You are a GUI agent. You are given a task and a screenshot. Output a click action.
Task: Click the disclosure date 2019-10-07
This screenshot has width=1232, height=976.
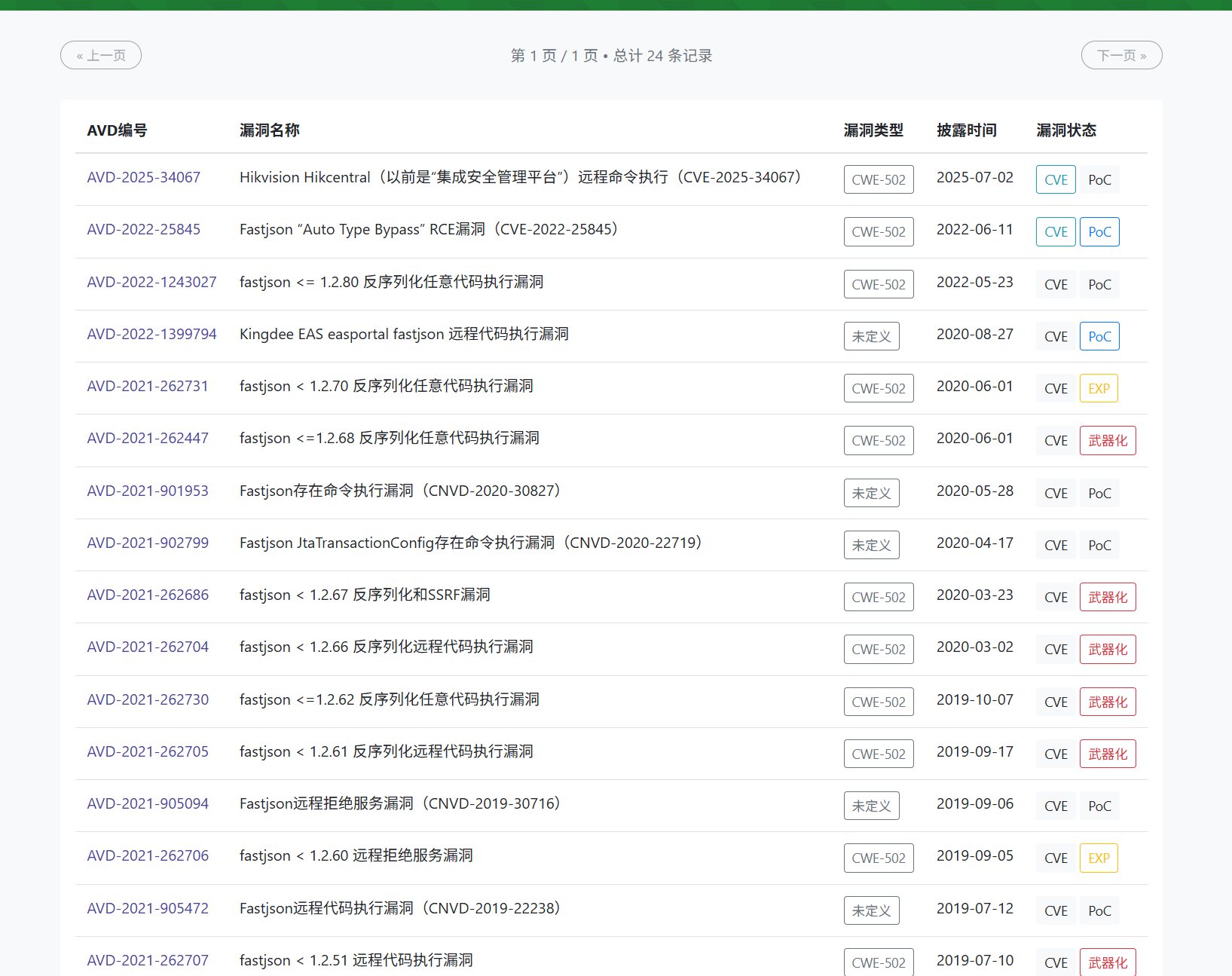tap(975, 699)
